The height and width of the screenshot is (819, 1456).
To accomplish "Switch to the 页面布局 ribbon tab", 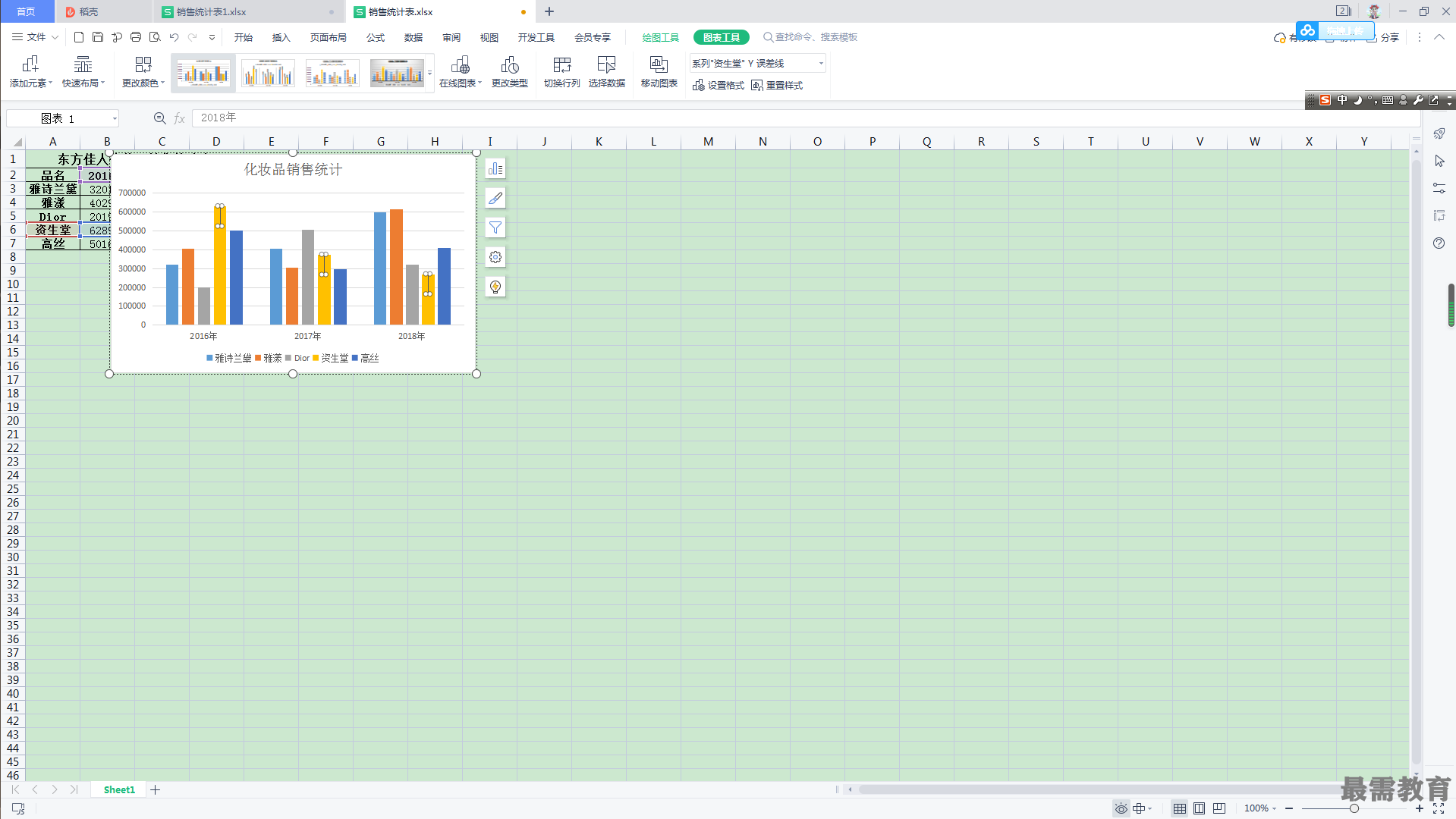I will pyautogui.click(x=329, y=37).
